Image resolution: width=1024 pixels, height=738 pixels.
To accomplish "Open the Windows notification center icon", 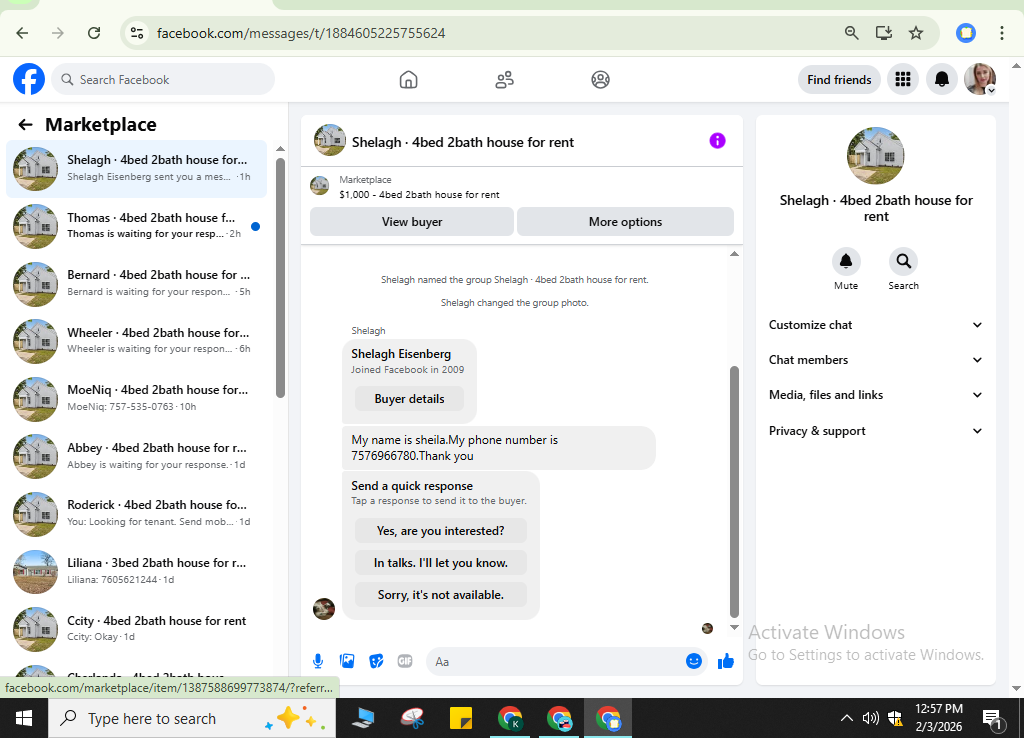I will pos(993,720).
